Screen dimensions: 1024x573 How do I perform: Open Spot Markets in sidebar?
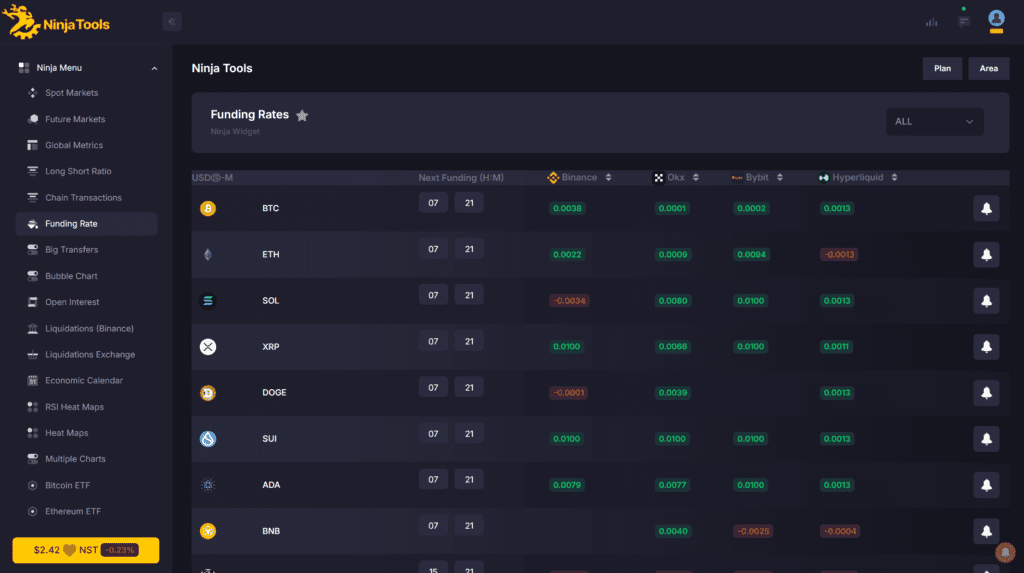71,93
